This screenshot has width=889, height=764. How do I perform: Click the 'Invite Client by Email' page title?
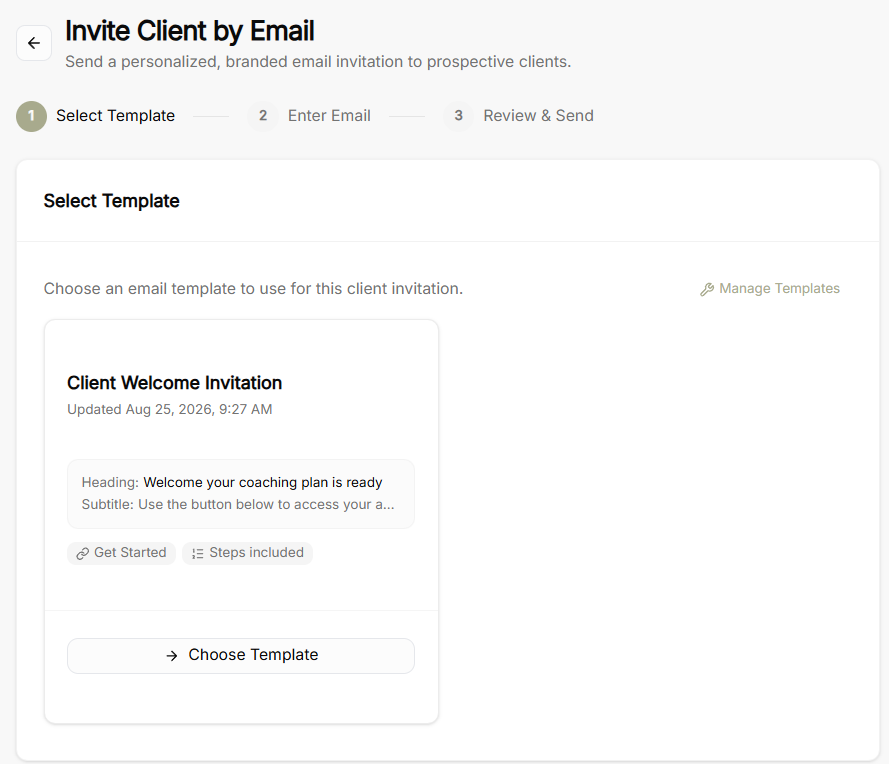point(190,31)
